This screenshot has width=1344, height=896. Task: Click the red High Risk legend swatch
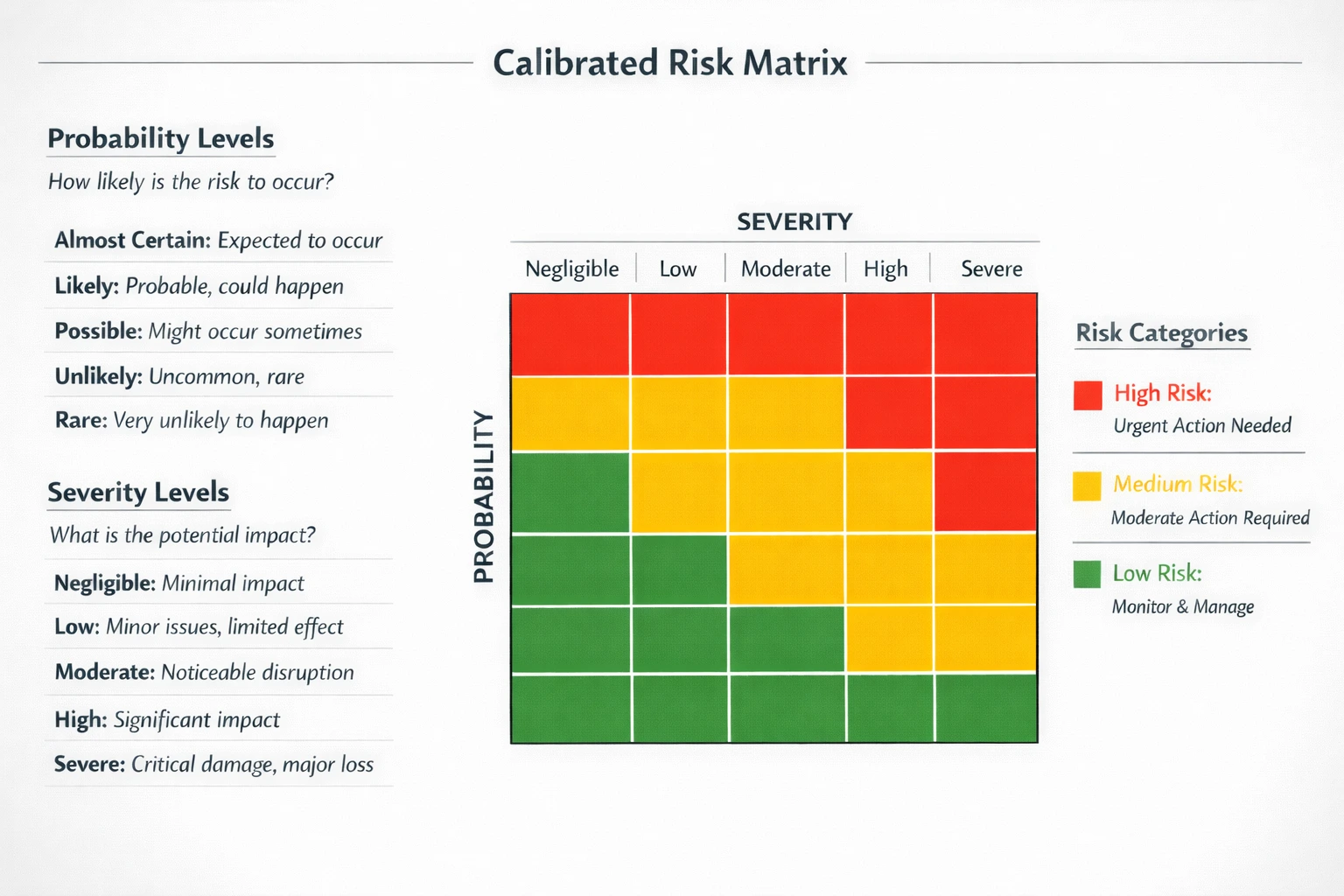[1088, 395]
